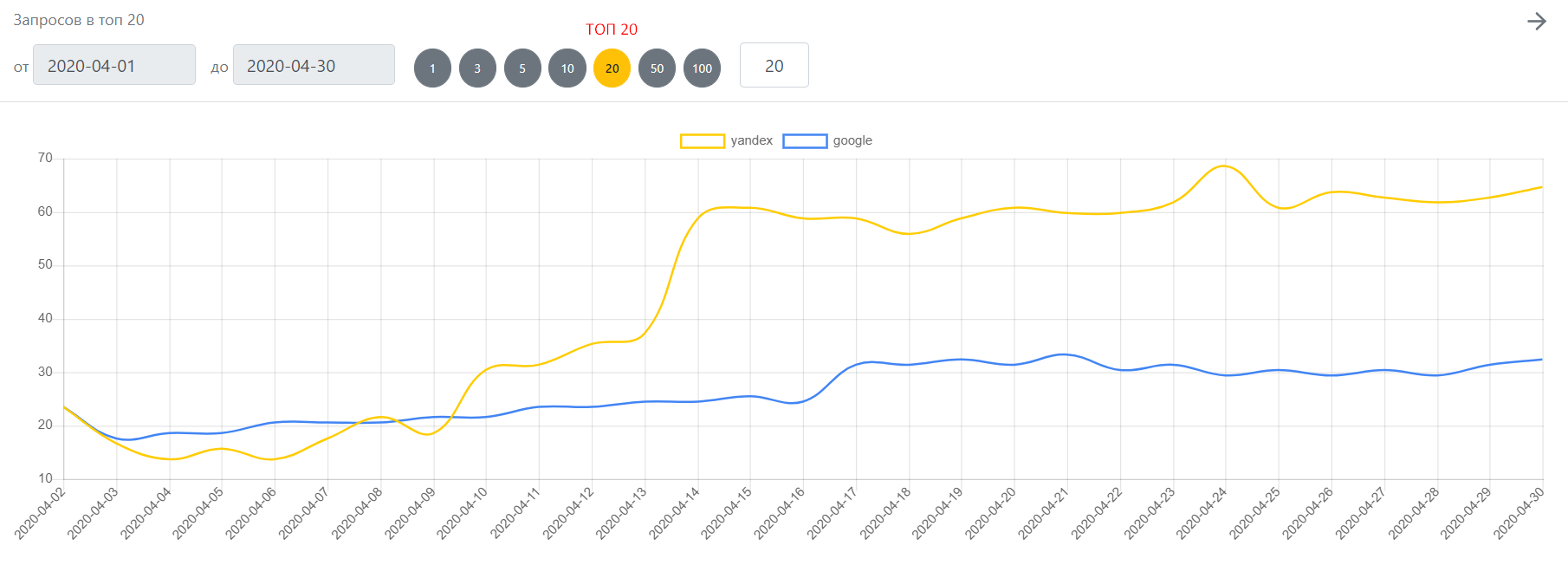1568x565 pixels.
Task: Click the highlighted top 20 circle
Action: point(612,68)
